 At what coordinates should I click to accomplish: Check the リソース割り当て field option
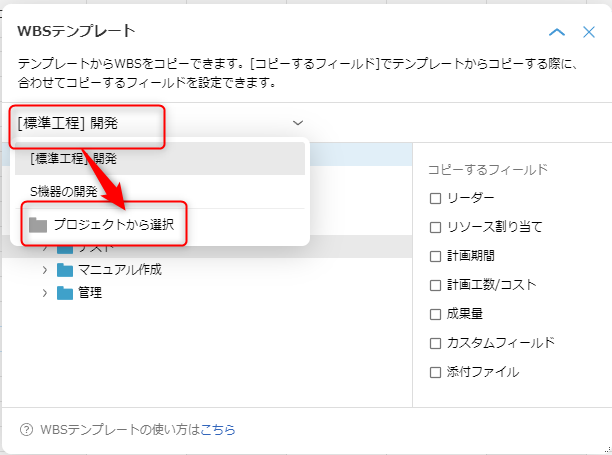point(435,227)
